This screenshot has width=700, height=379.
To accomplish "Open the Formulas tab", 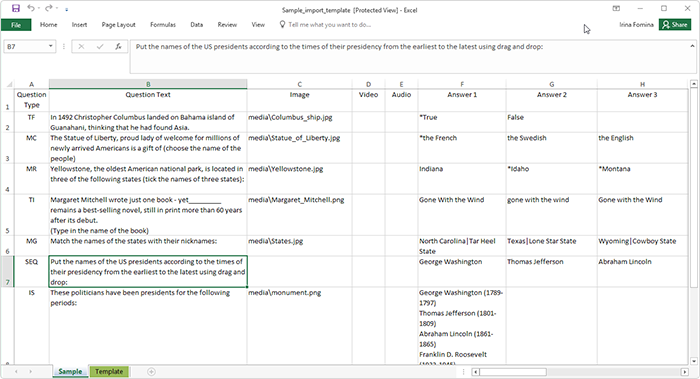I will tap(163, 25).
